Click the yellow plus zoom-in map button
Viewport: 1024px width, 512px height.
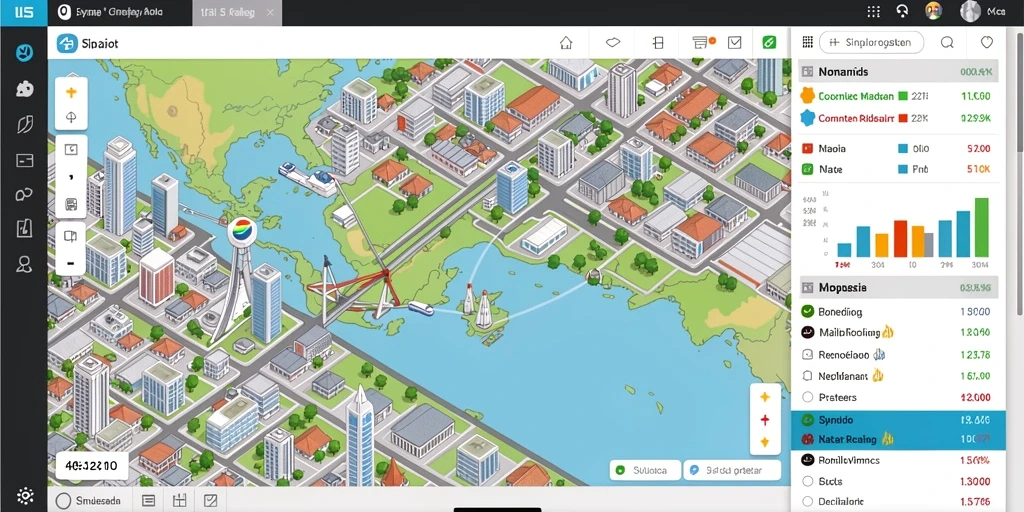71,93
